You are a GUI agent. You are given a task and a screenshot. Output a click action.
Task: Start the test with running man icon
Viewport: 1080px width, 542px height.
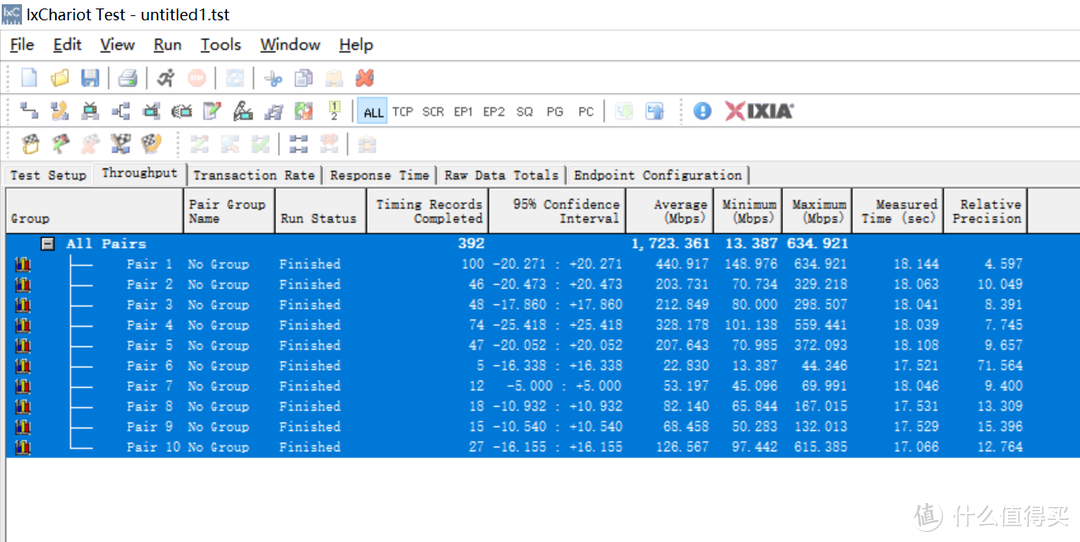[x=166, y=78]
